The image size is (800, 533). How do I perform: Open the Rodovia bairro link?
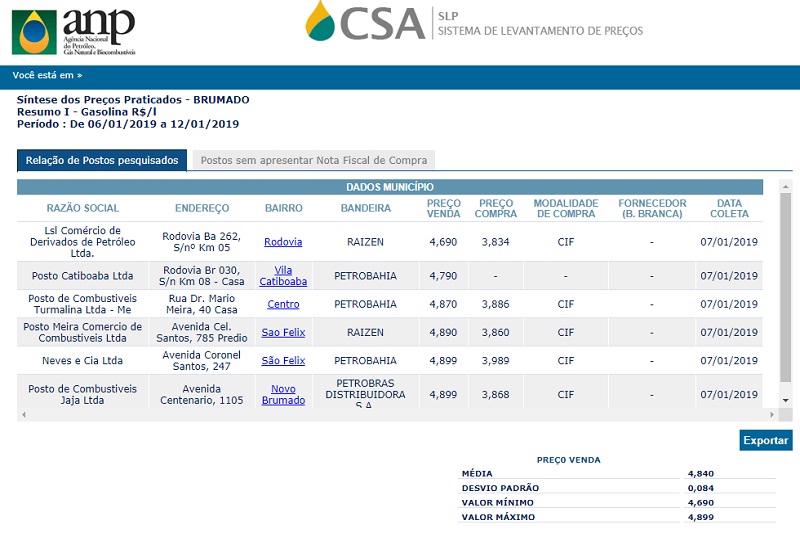283,242
